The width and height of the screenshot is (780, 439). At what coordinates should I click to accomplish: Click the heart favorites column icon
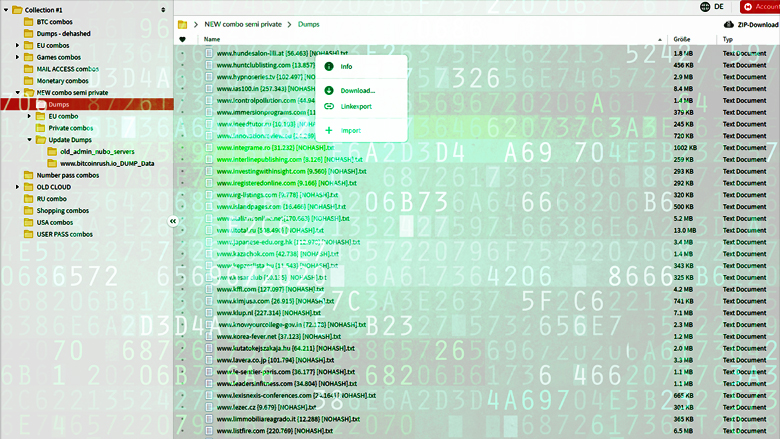[182, 39]
